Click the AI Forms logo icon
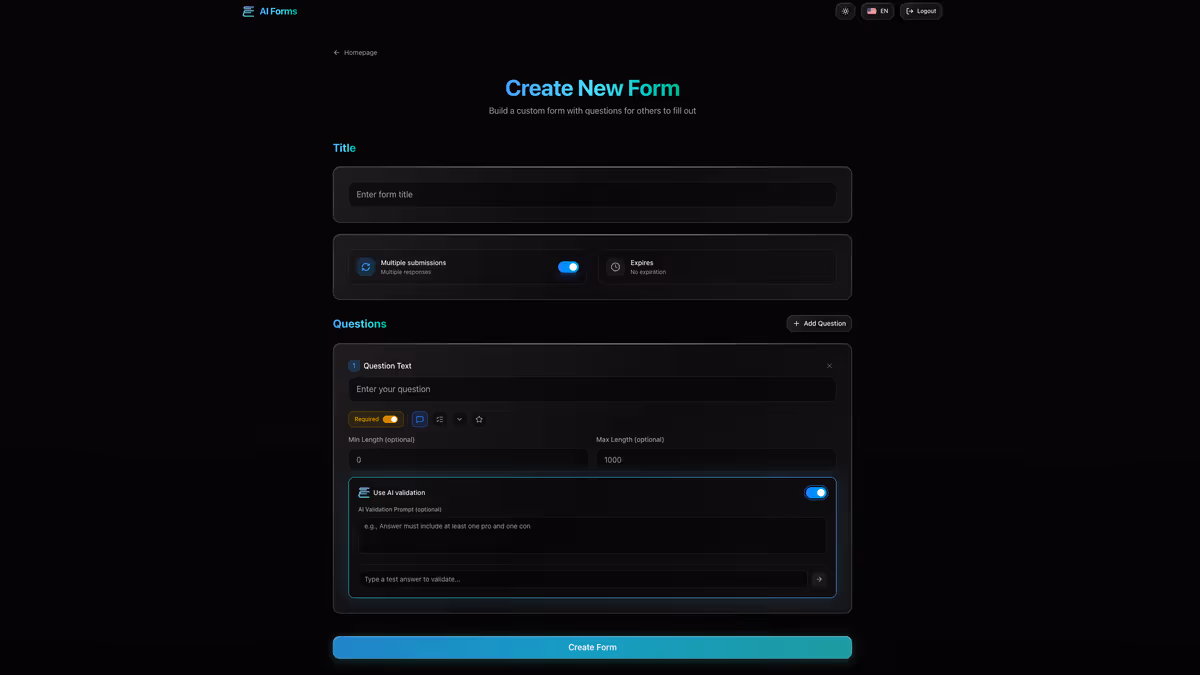Screen dimensions: 1200x675 (x=246, y=11)
